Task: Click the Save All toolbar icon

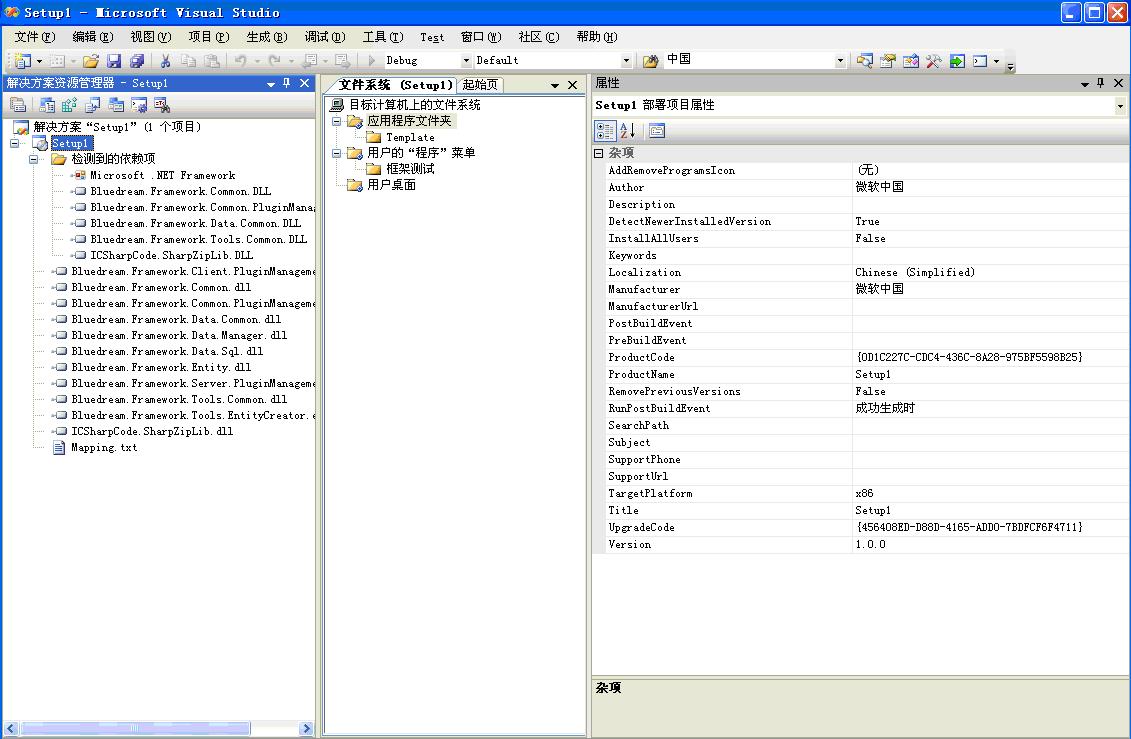Action: pyautogui.click(x=136, y=61)
